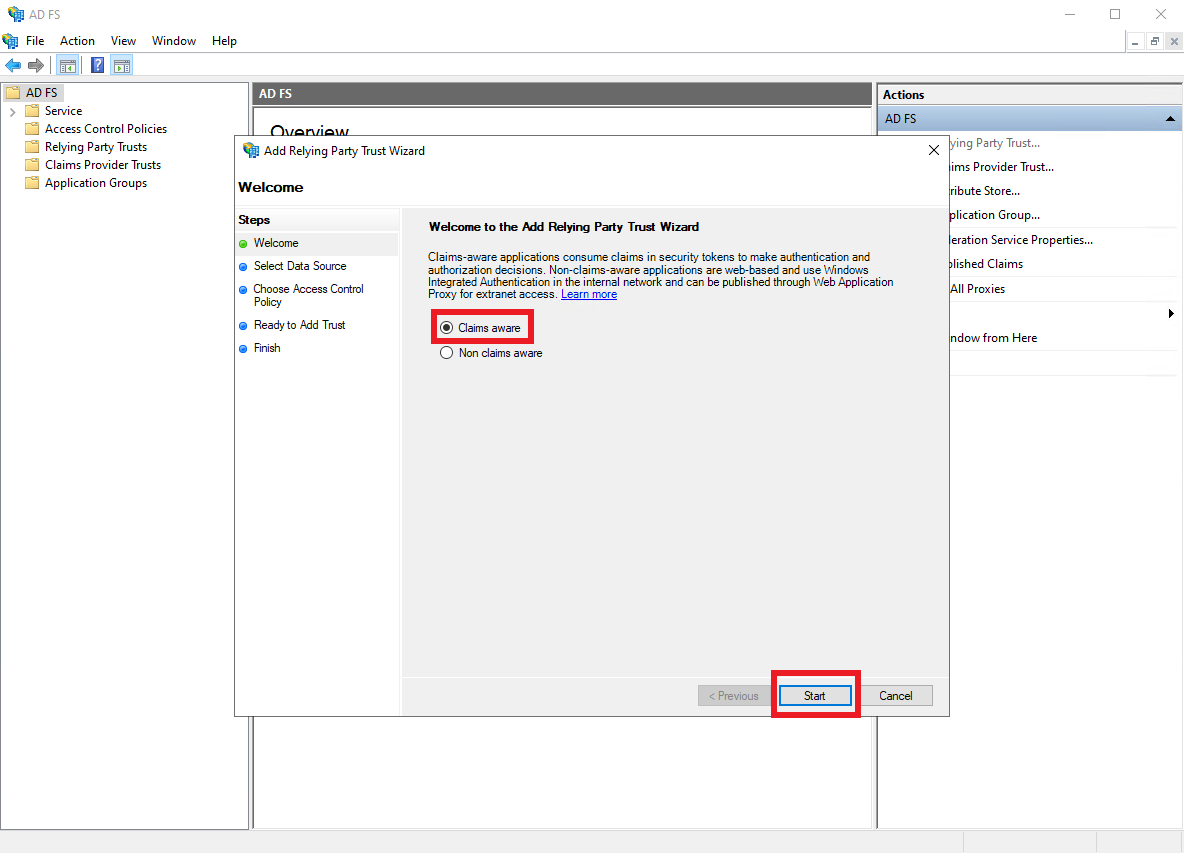The image size is (1184, 853).
Task: Click the gray Forward arrow in toolbar
Action: tap(36, 66)
